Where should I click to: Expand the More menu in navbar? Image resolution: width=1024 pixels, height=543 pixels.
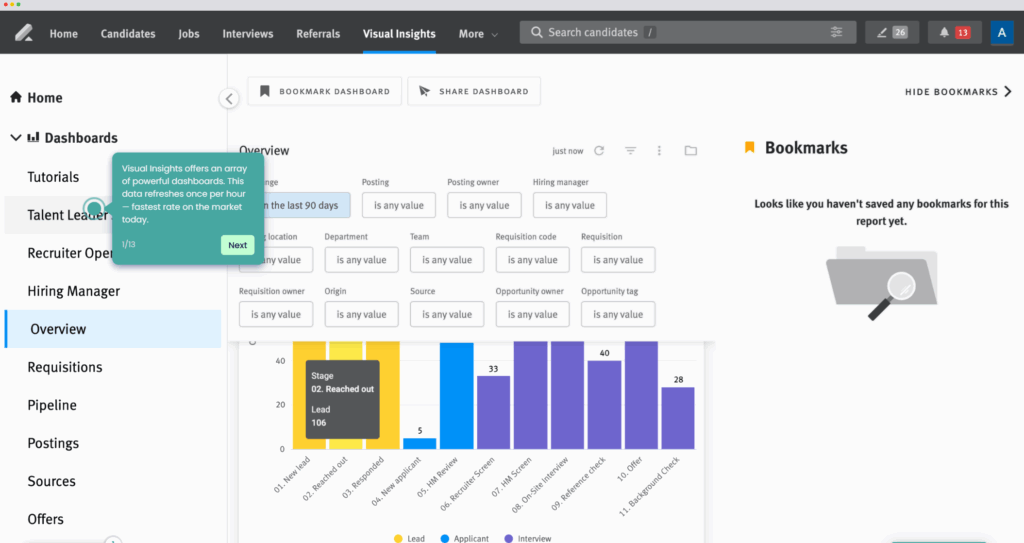click(478, 33)
